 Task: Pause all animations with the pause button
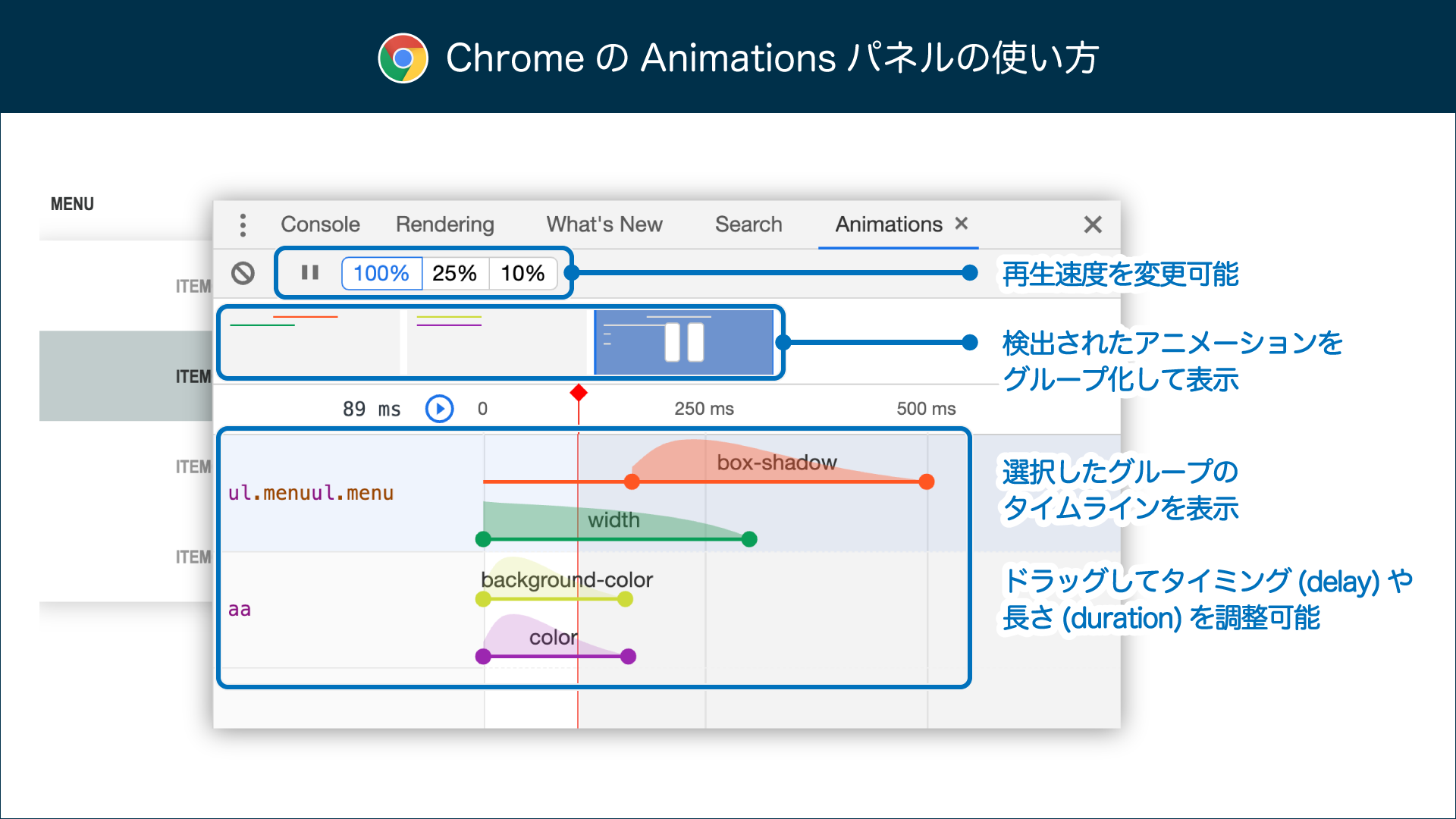310,272
